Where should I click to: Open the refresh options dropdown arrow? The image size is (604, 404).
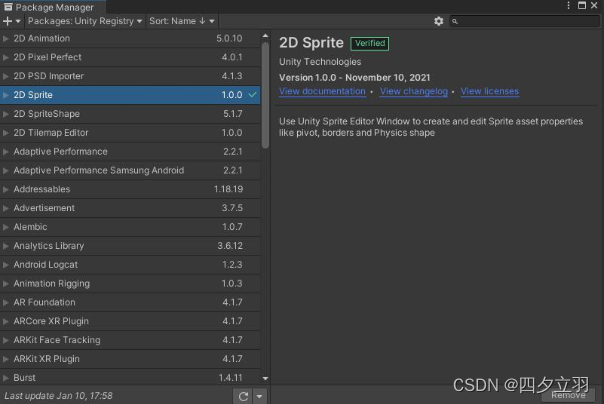click(x=260, y=396)
